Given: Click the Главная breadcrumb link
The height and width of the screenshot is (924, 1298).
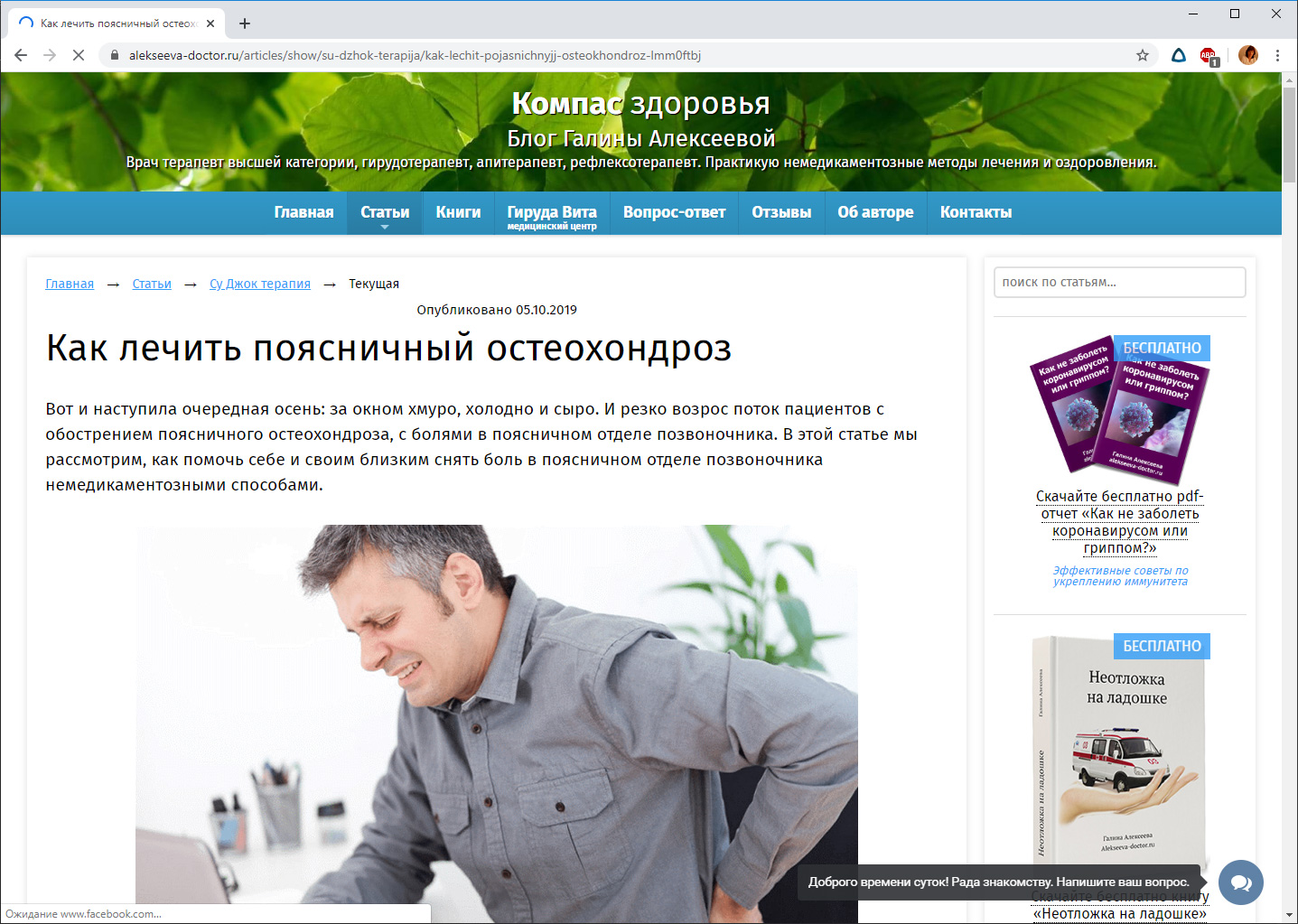Looking at the screenshot, I should [70, 284].
